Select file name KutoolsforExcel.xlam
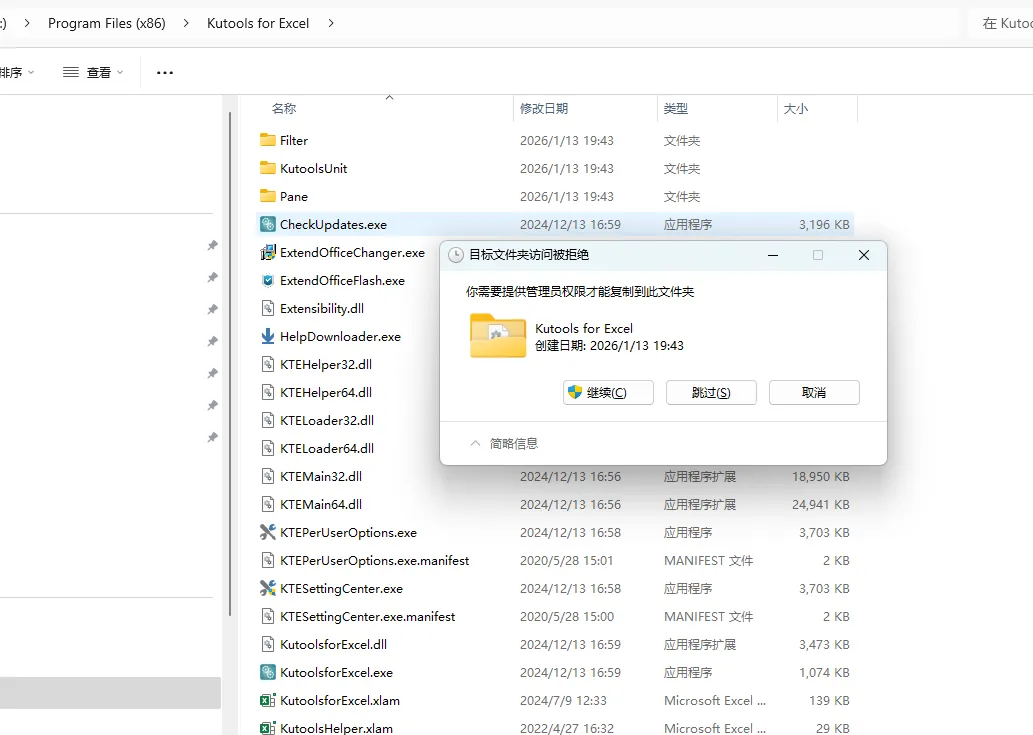 click(340, 700)
